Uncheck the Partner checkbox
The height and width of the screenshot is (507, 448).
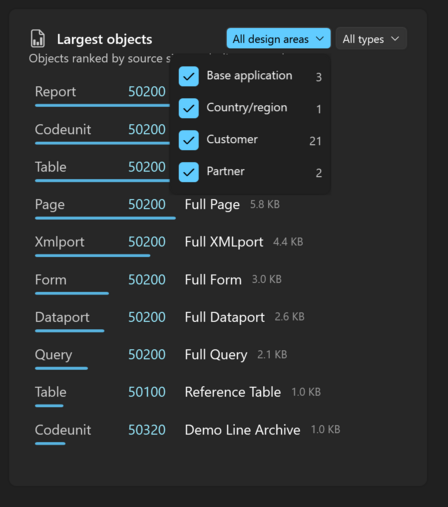(189, 172)
